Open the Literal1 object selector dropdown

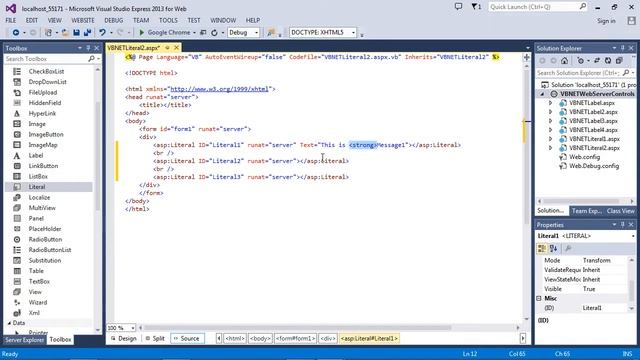tap(633, 236)
